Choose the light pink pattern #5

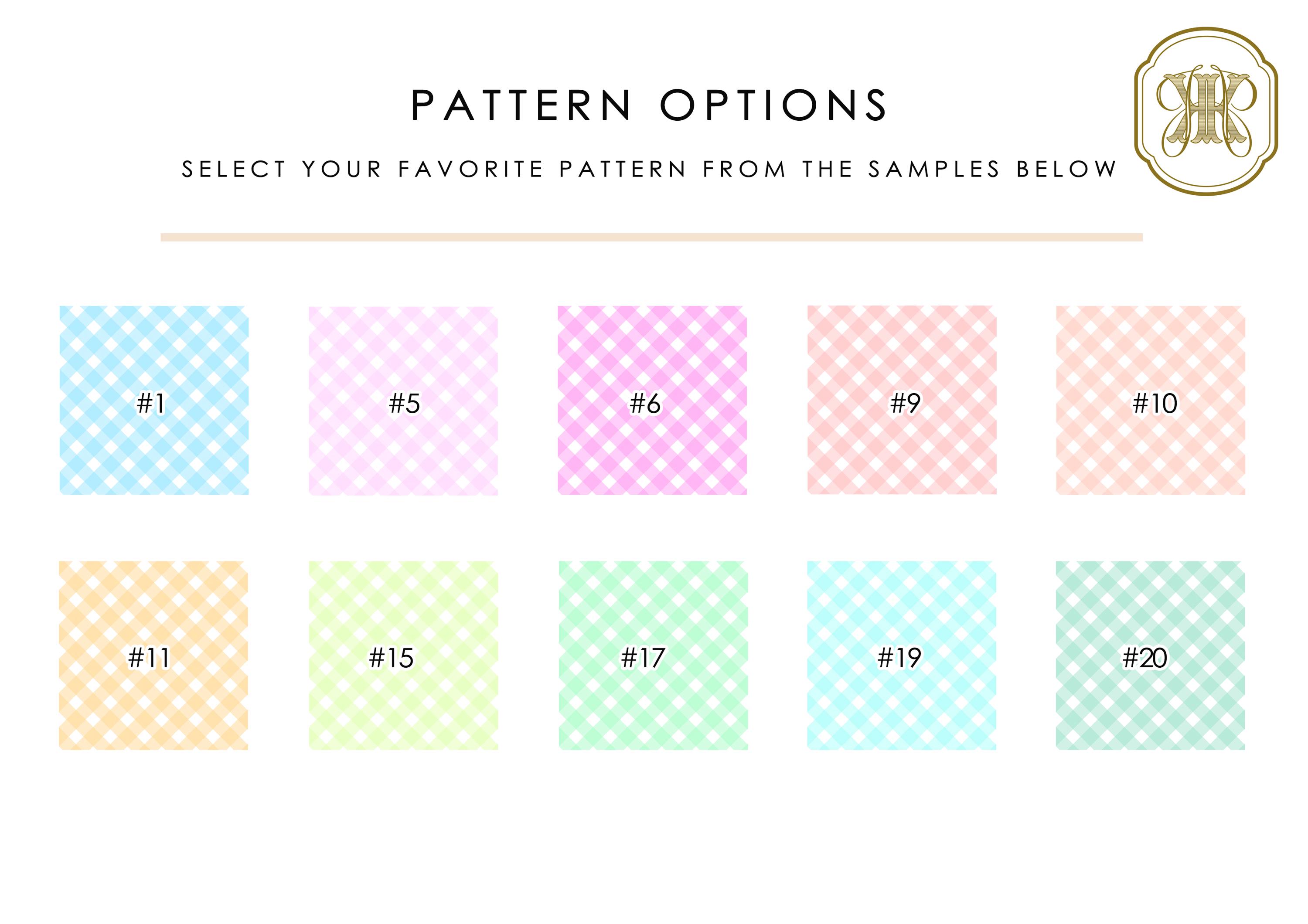pos(403,401)
